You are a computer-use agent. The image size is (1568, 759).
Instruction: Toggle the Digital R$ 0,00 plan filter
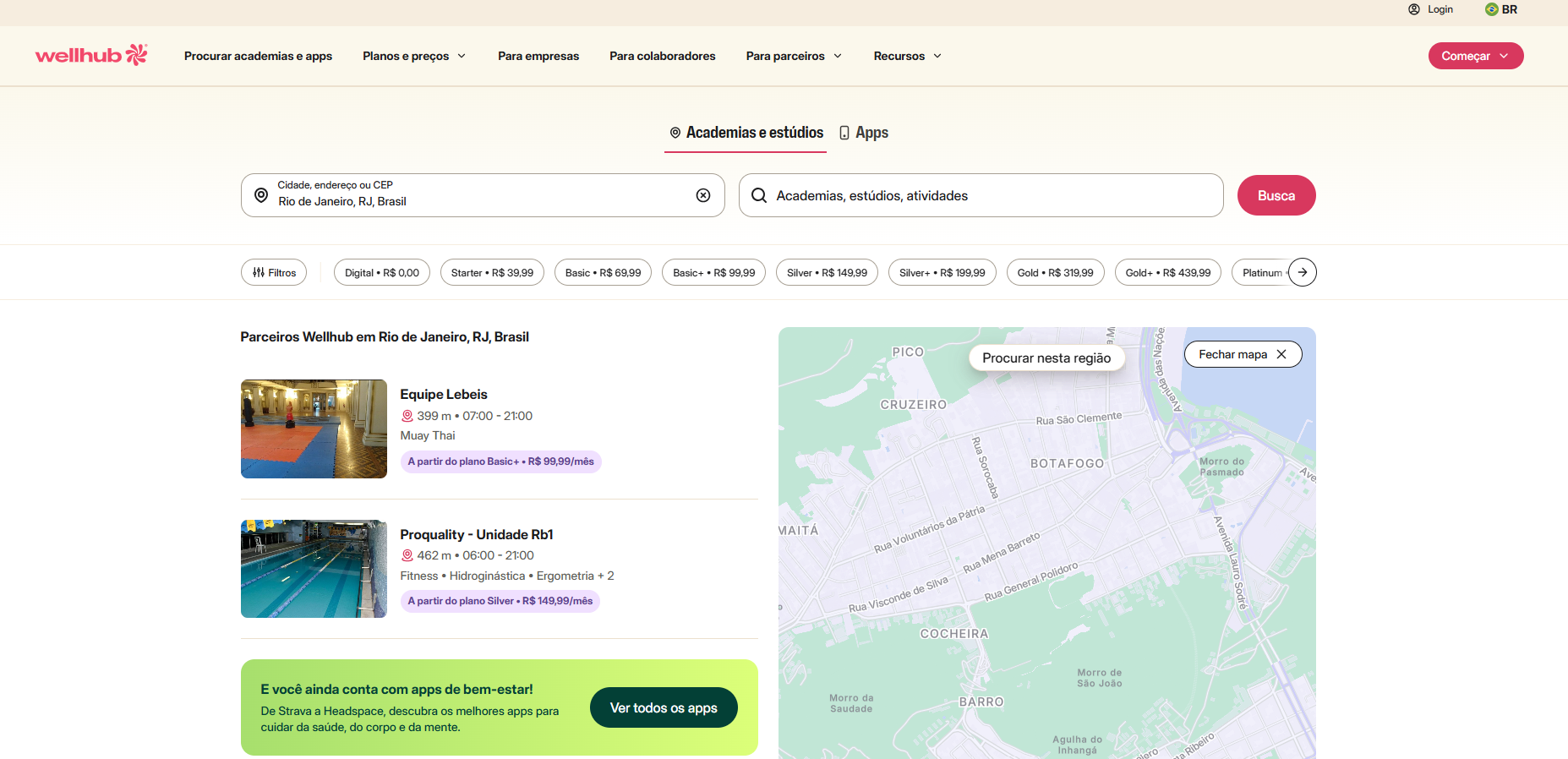pos(381,273)
